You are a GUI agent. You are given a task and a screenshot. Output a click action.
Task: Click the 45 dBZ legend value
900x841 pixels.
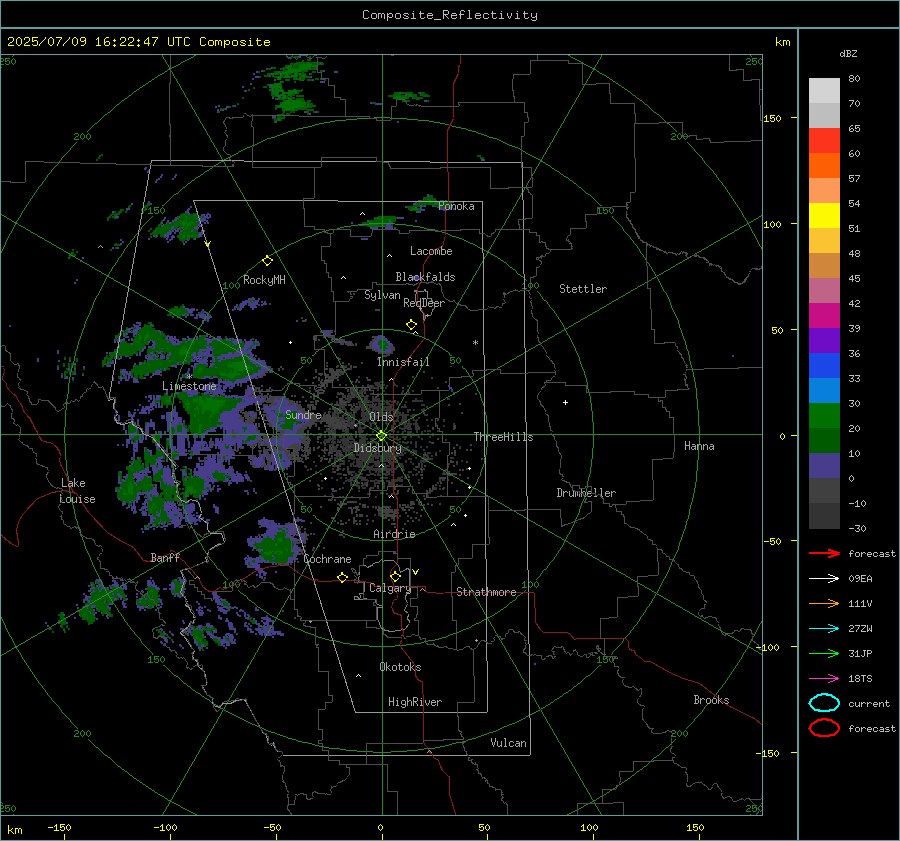854,278
